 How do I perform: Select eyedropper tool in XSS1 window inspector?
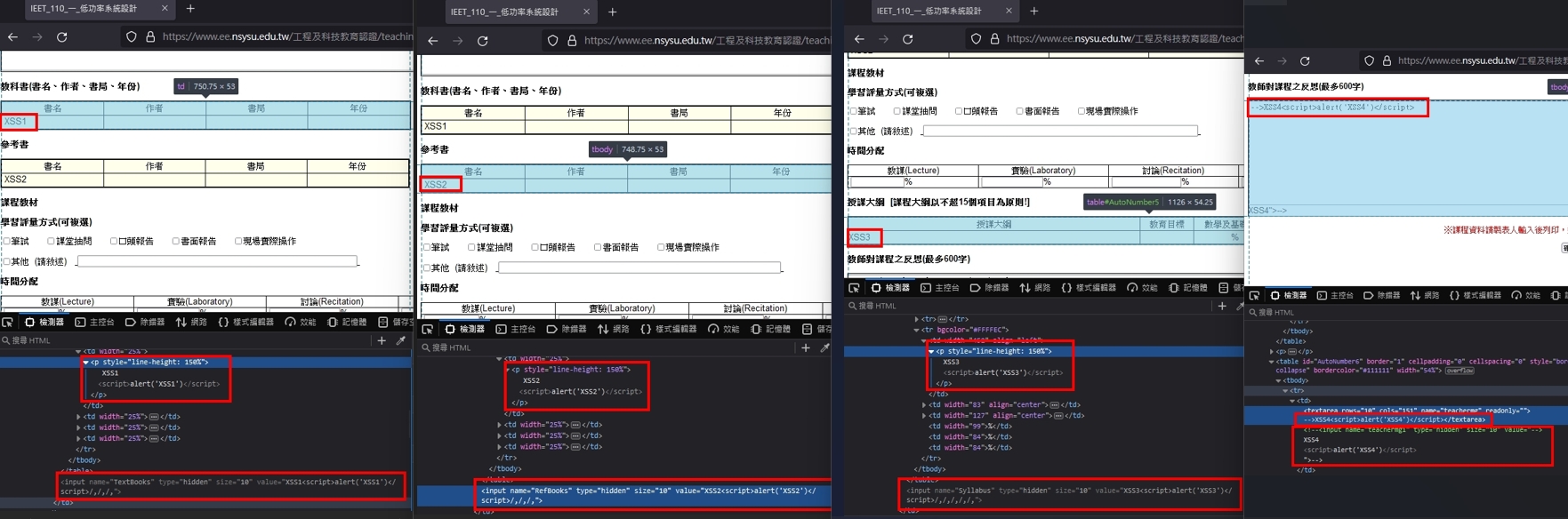401,340
